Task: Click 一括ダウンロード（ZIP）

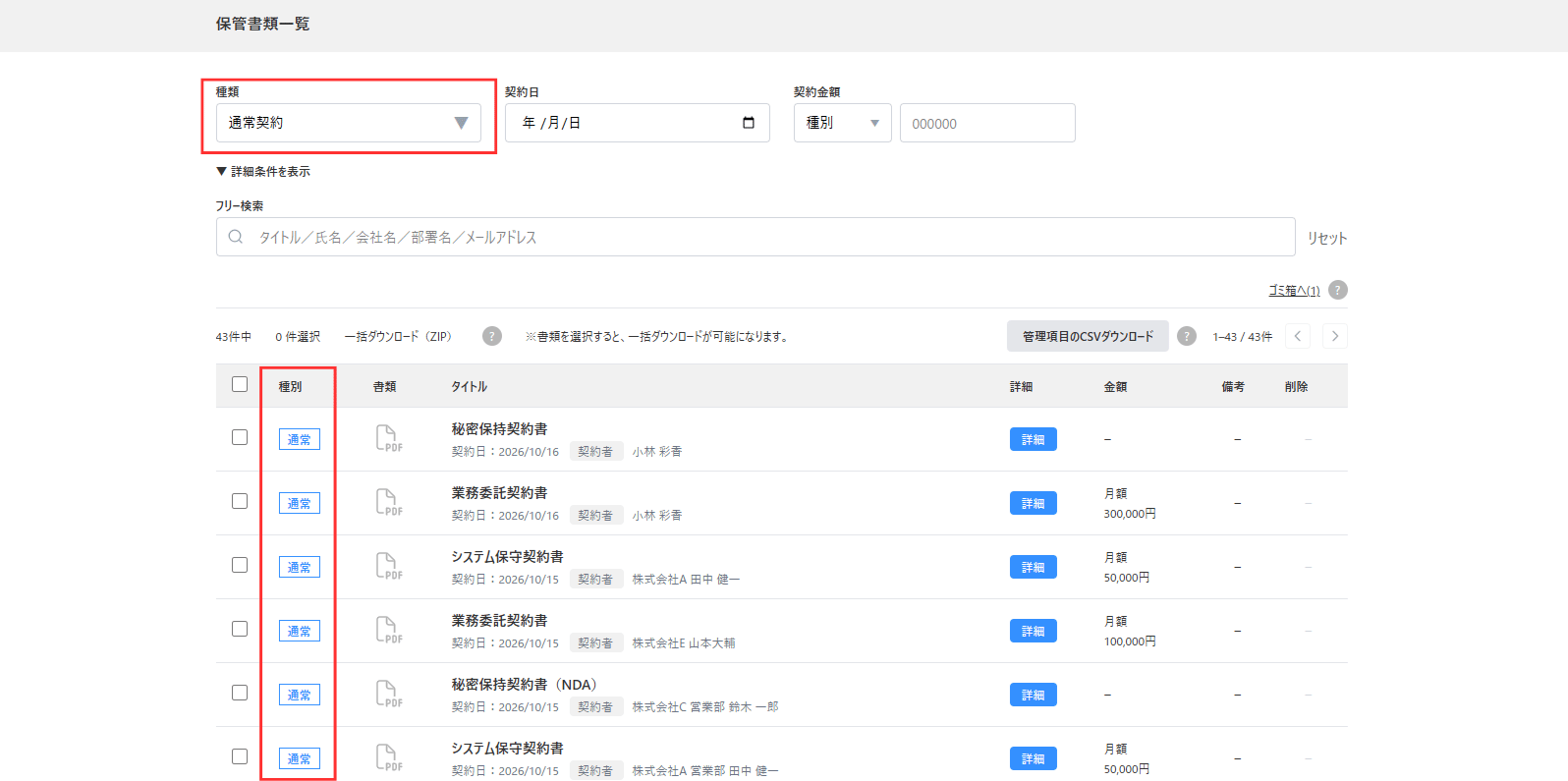Action: click(x=398, y=336)
